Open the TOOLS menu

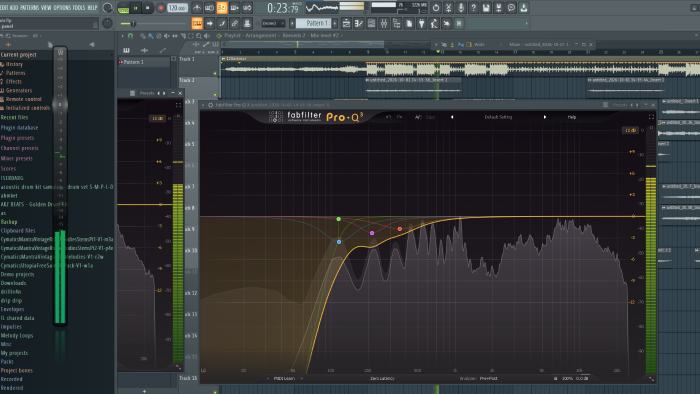pos(79,8)
